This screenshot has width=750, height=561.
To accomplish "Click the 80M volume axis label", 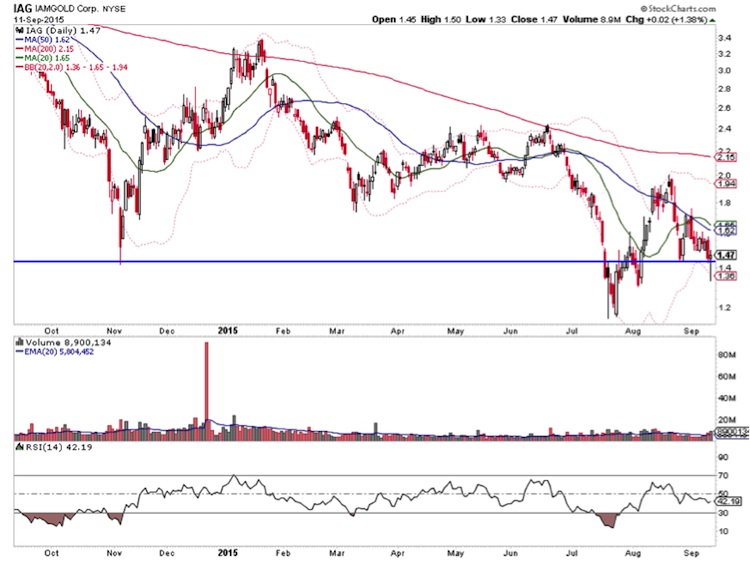I will [727, 355].
